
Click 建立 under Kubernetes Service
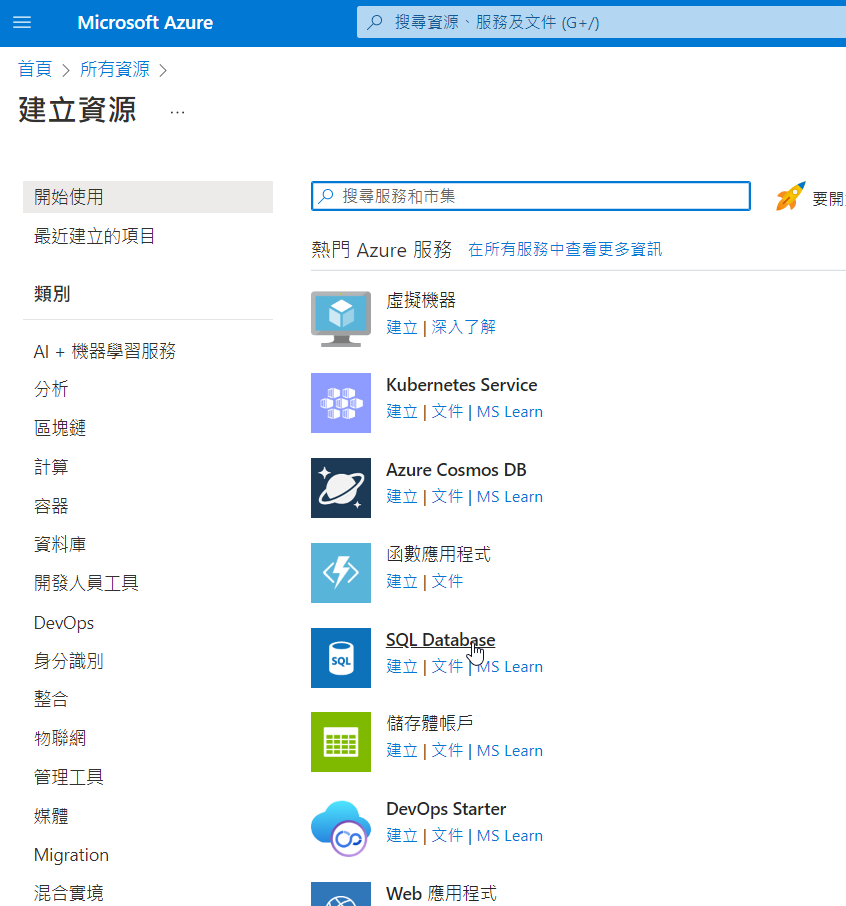(402, 411)
